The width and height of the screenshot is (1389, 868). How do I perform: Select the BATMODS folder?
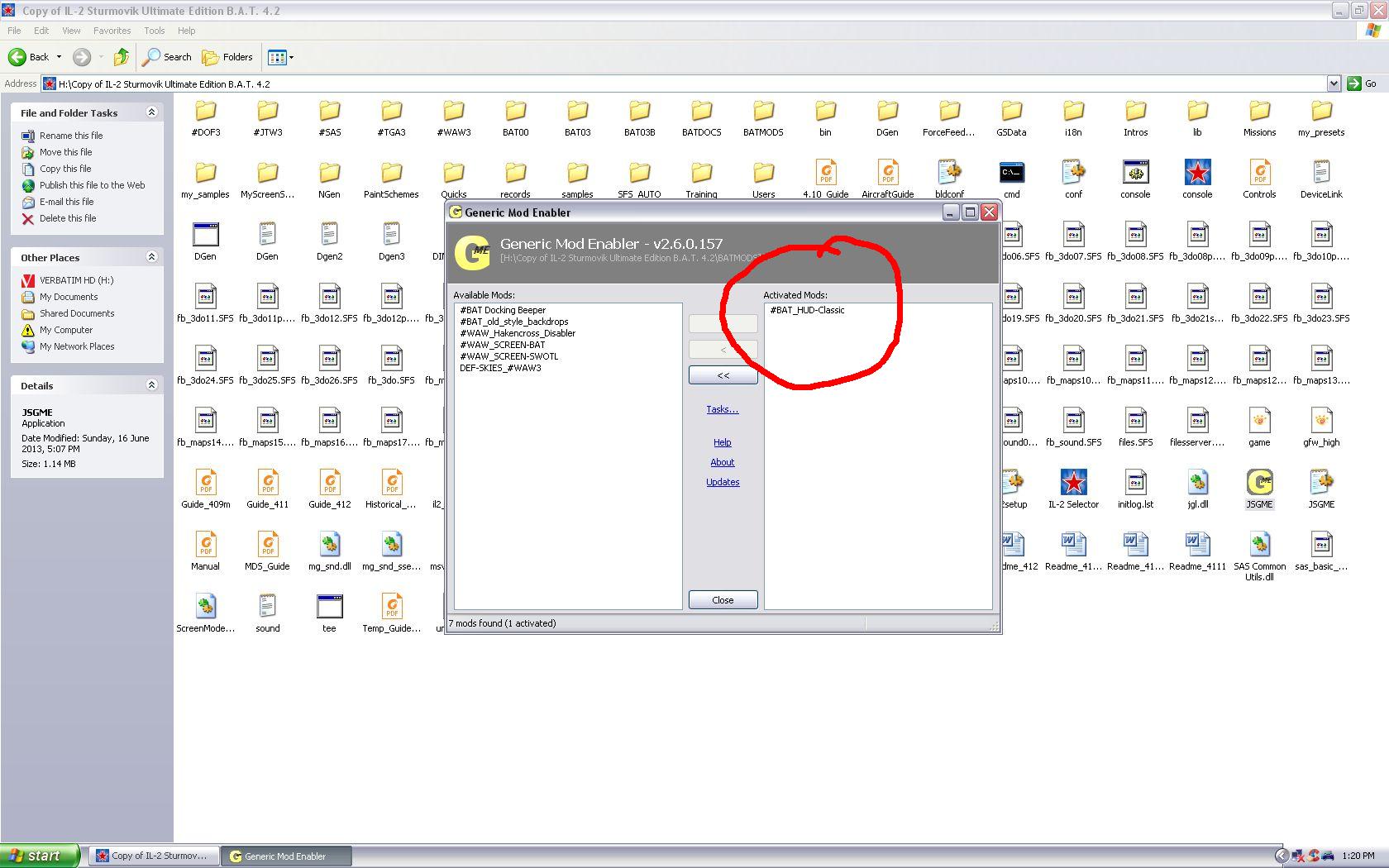click(x=763, y=117)
